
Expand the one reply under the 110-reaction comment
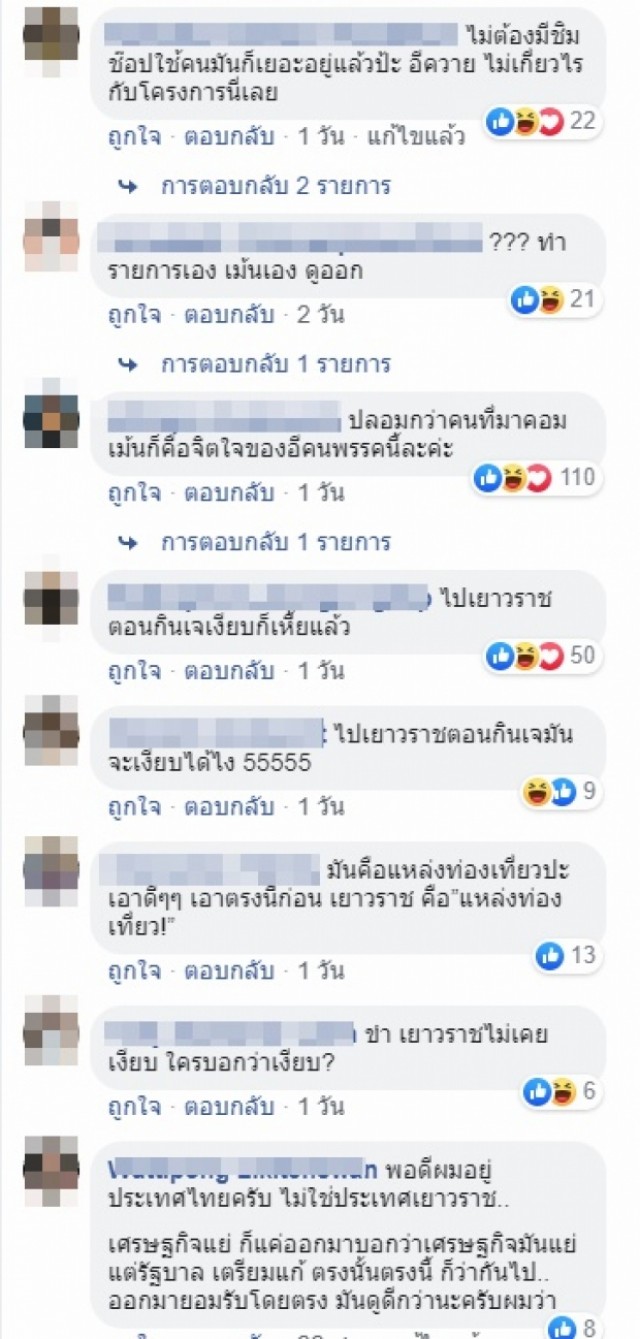tap(253, 542)
